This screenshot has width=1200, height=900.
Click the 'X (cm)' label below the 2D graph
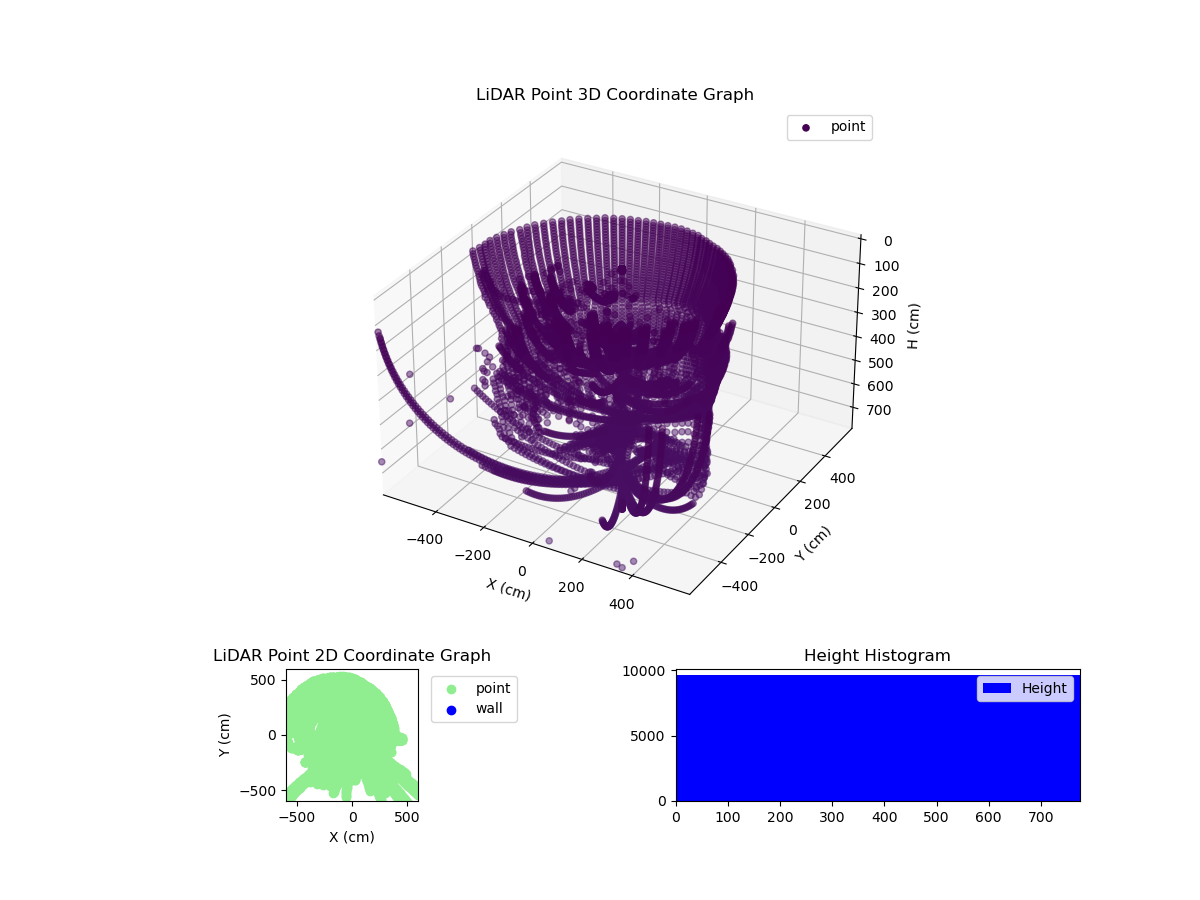click(352, 837)
